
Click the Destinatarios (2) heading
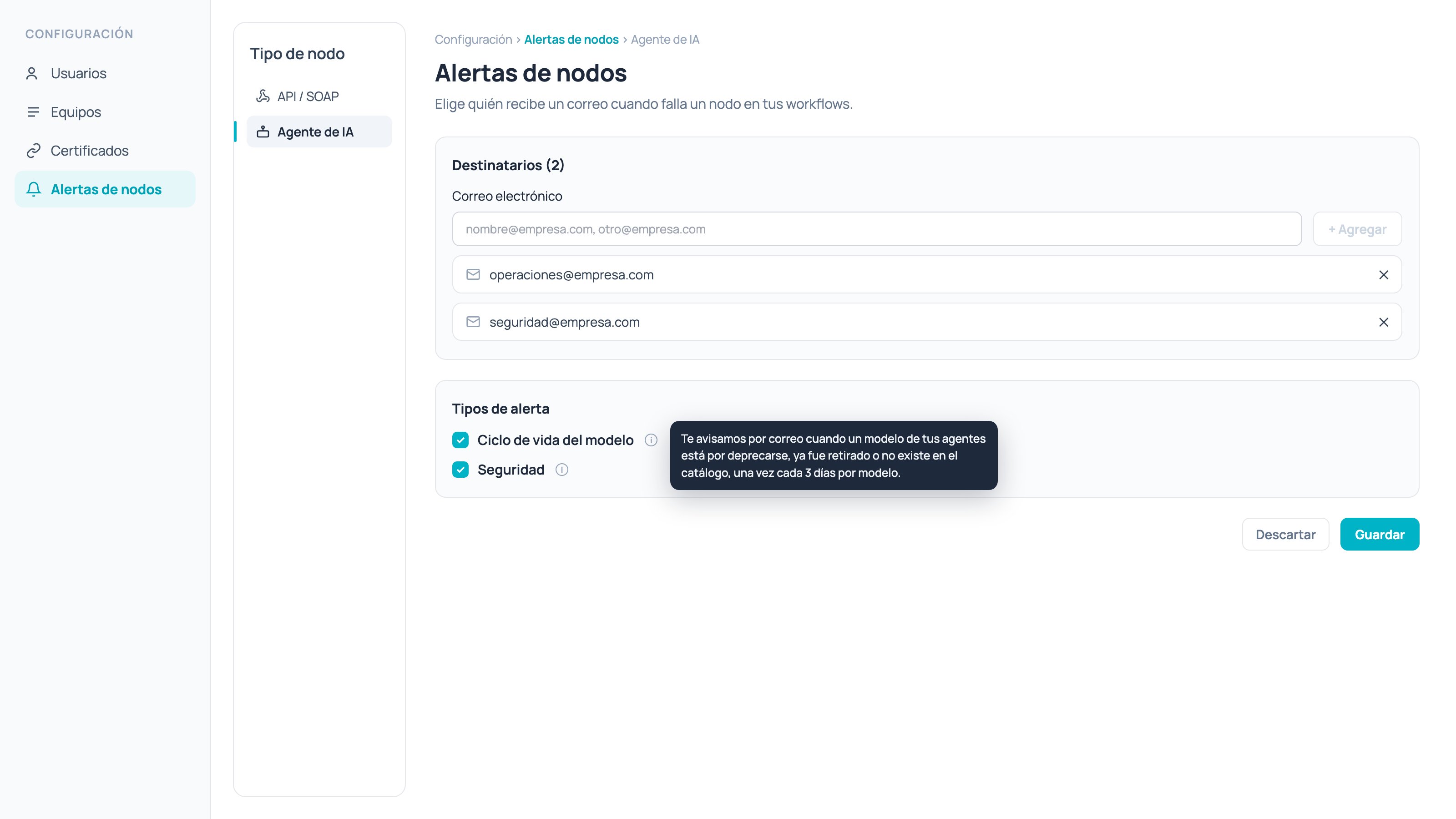pyautogui.click(x=508, y=165)
